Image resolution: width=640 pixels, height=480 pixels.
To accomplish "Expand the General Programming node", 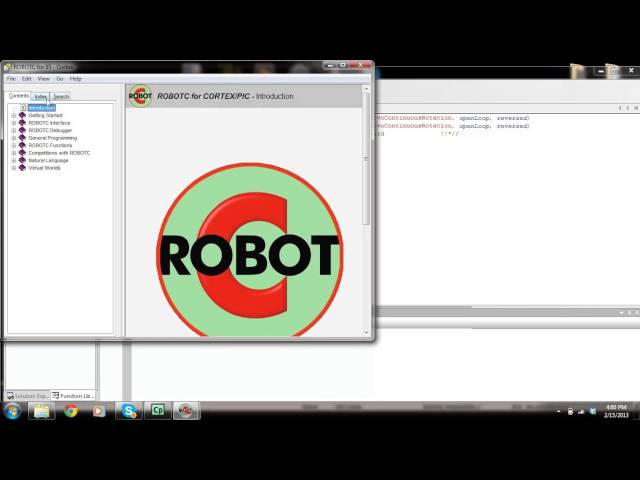I will click(x=14, y=138).
